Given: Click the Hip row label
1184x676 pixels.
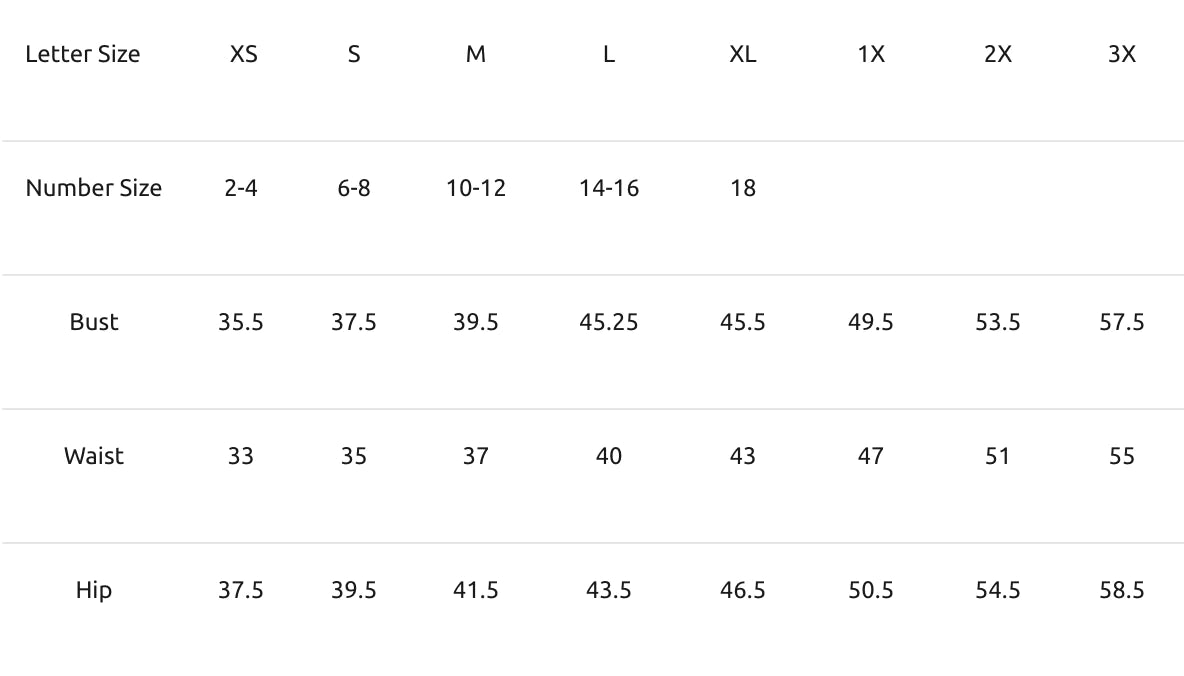Looking at the screenshot, I should click(94, 591).
